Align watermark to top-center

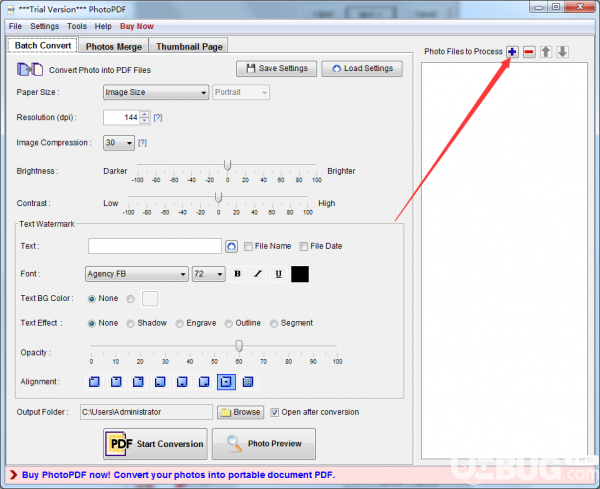pos(116,381)
